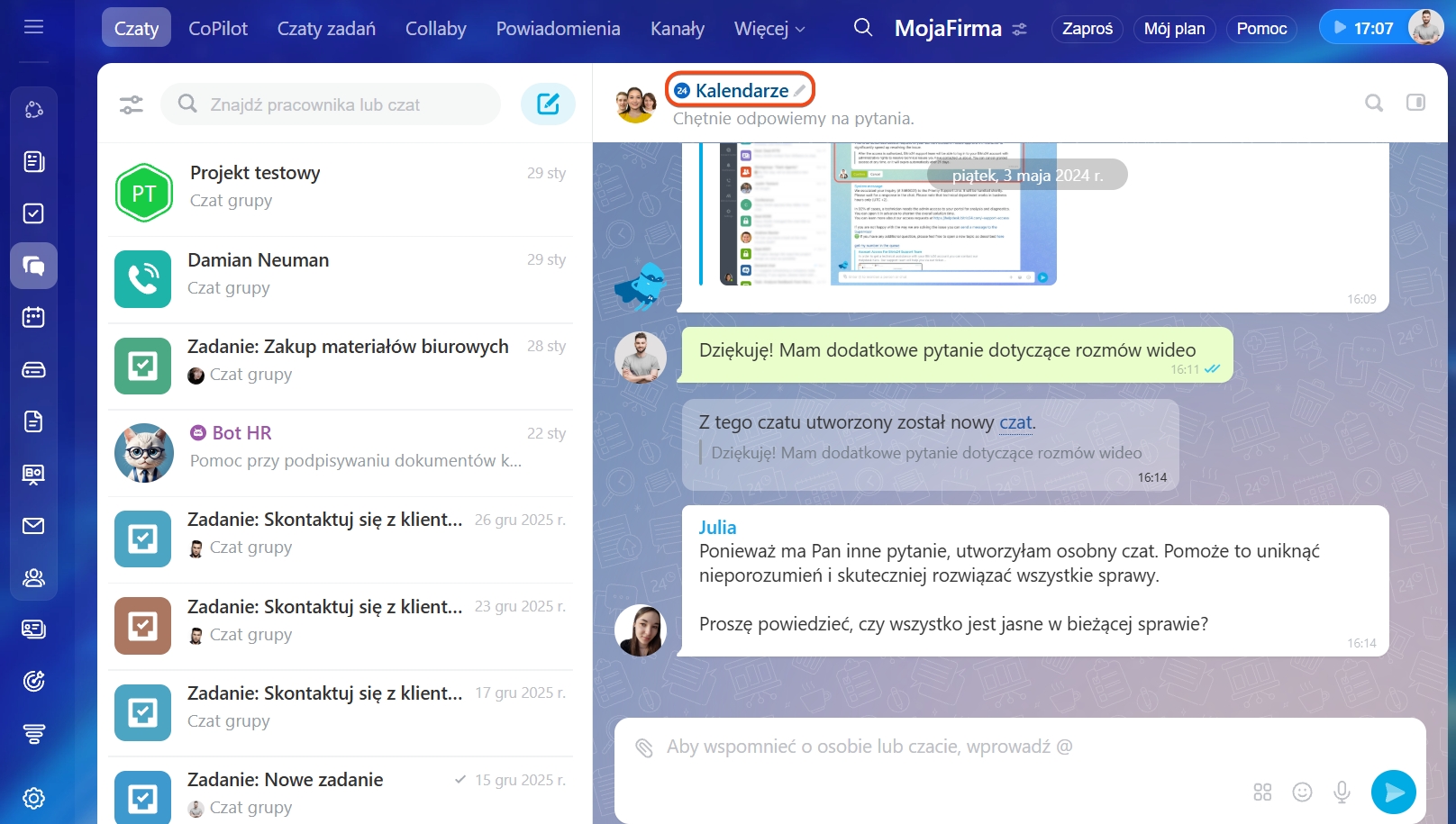
Task: Follow the 'czat' link in message
Action: pyautogui.click(x=1015, y=422)
